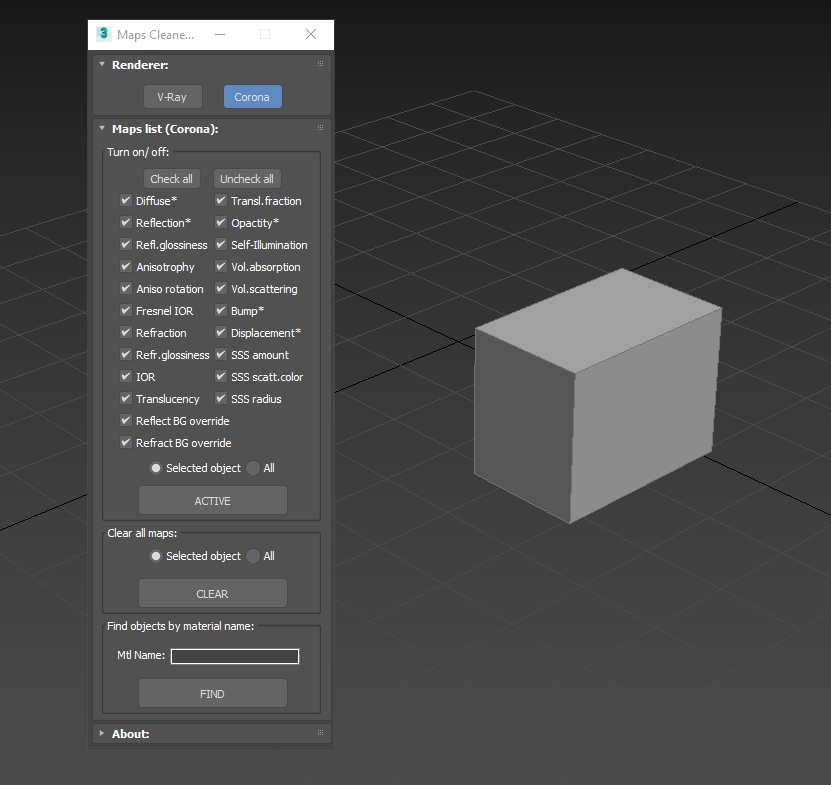Toggle the Self-Illumination checkbox
The height and width of the screenshot is (785, 831).
pos(220,244)
